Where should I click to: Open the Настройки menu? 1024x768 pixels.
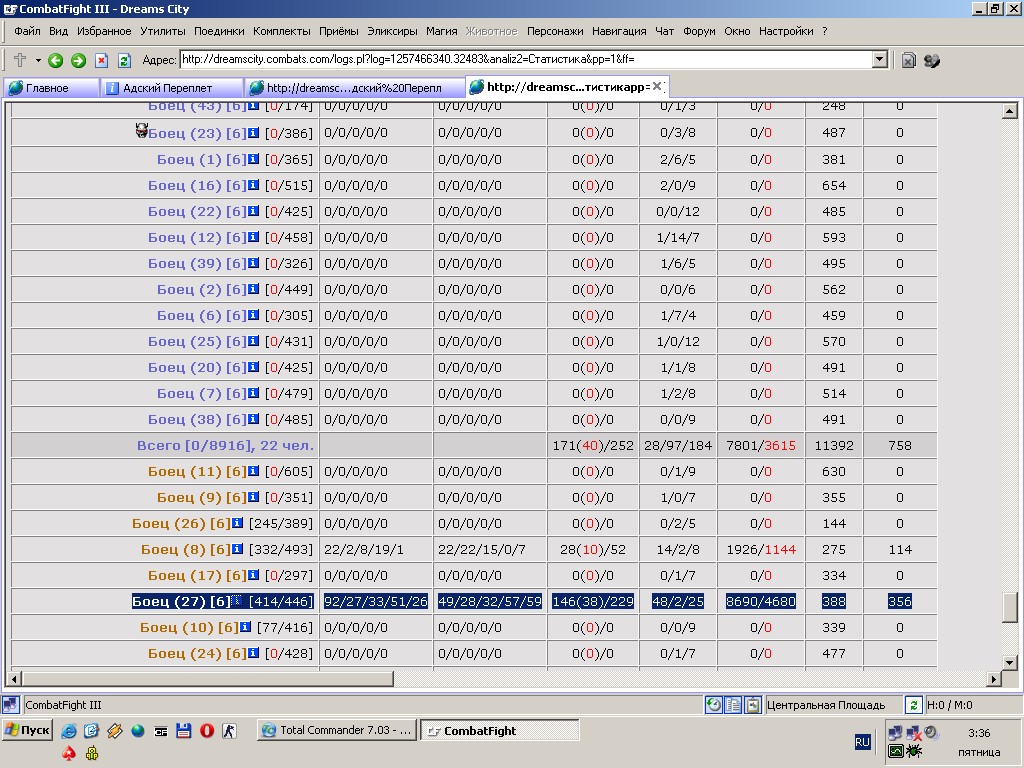click(786, 31)
